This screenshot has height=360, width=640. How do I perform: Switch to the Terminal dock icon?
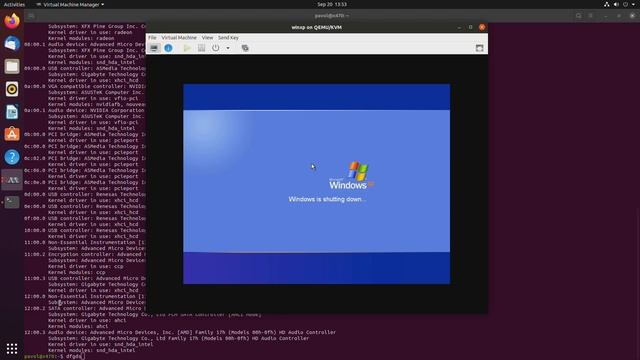pyautogui.click(x=12, y=202)
